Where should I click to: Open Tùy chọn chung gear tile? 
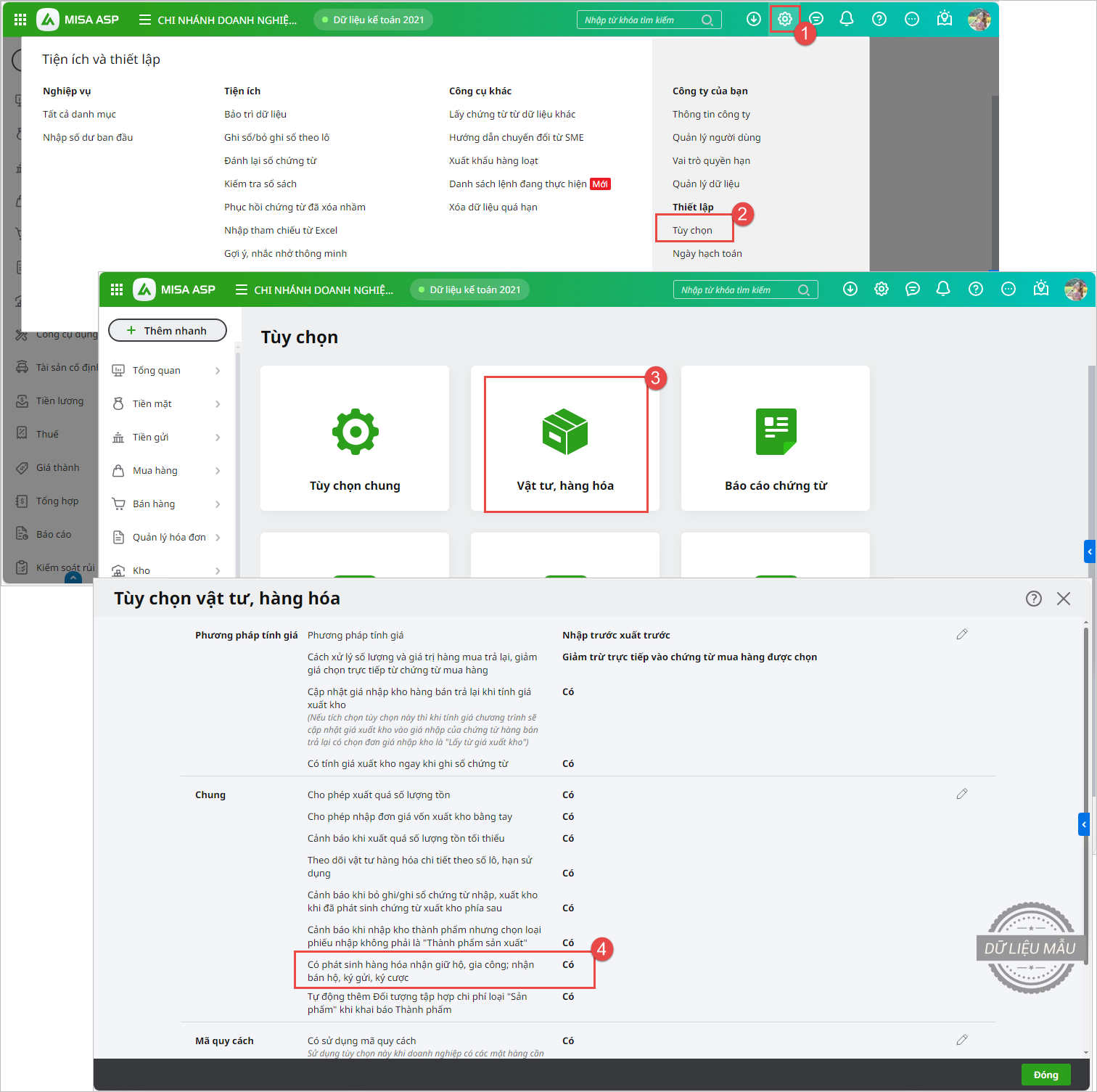[x=355, y=438]
